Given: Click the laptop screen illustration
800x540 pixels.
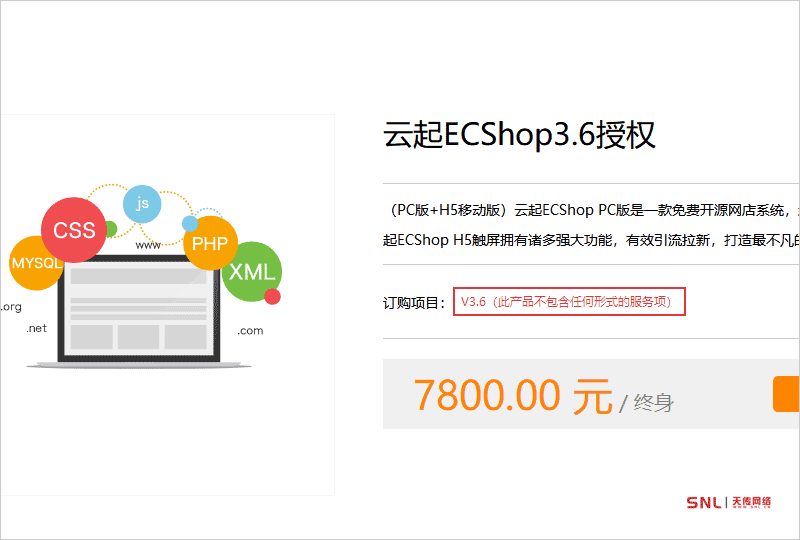Looking at the screenshot, I should [x=139, y=310].
